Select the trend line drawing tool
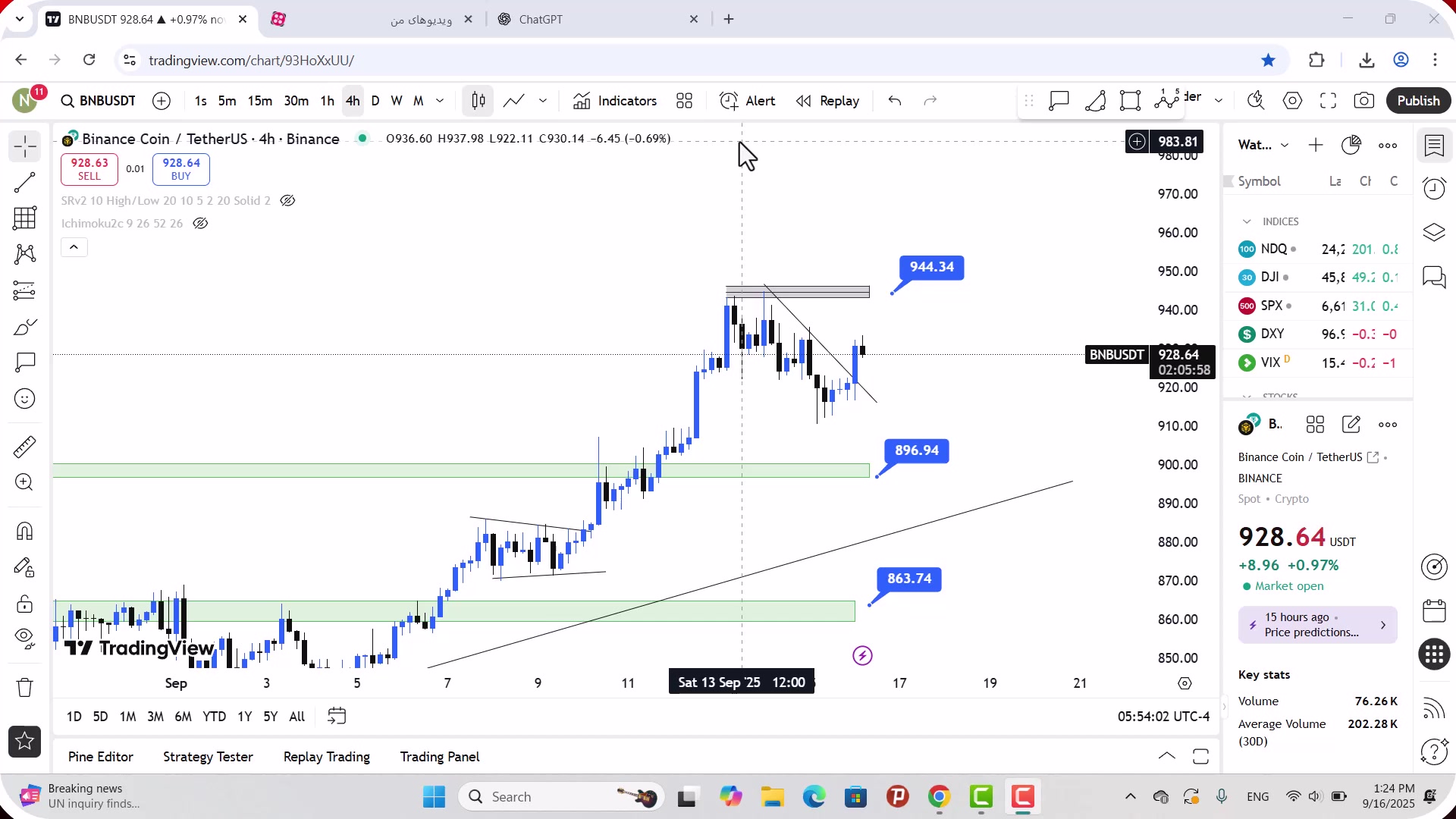Image resolution: width=1456 pixels, height=819 pixels. [x=25, y=182]
